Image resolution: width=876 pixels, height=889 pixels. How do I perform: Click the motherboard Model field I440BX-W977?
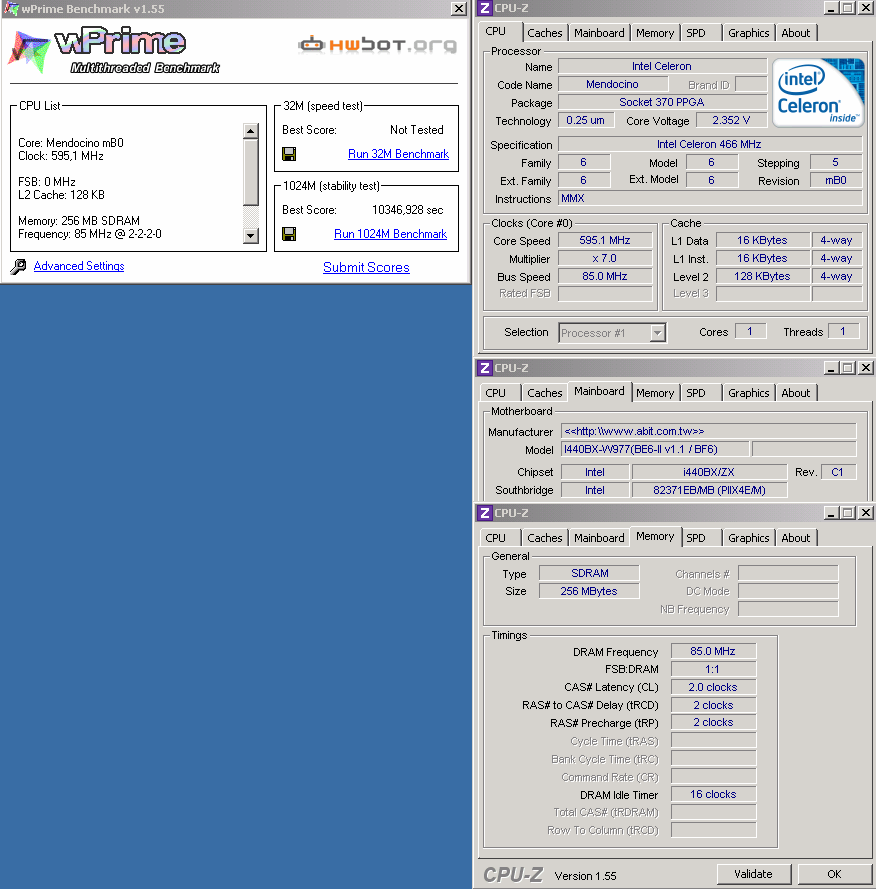(x=655, y=450)
